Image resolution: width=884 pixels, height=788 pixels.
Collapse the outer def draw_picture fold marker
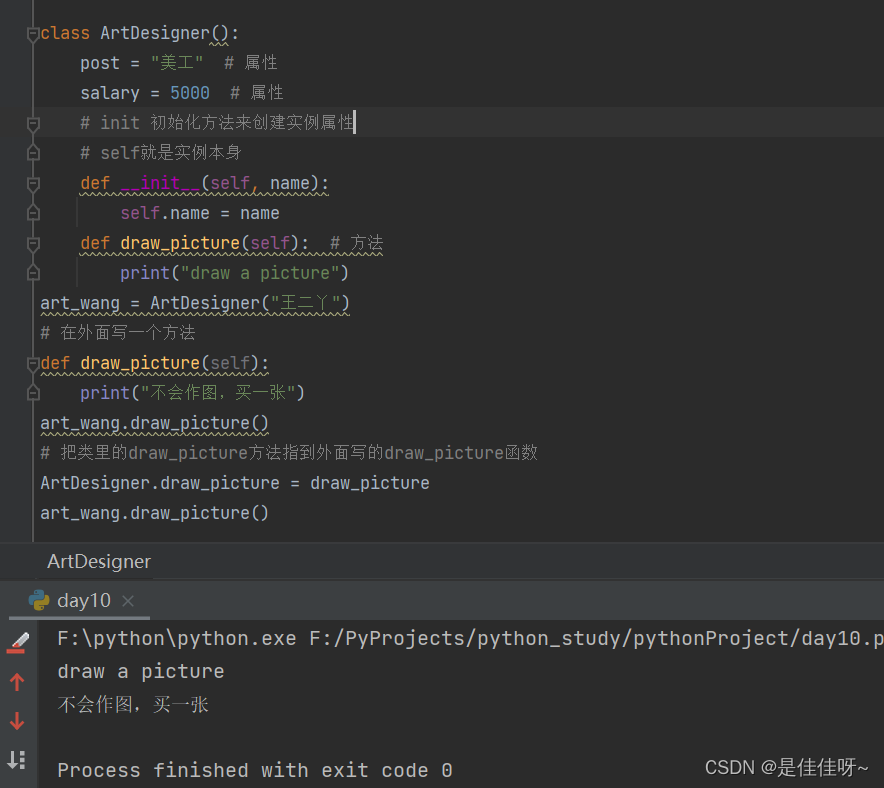pyautogui.click(x=33, y=364)
